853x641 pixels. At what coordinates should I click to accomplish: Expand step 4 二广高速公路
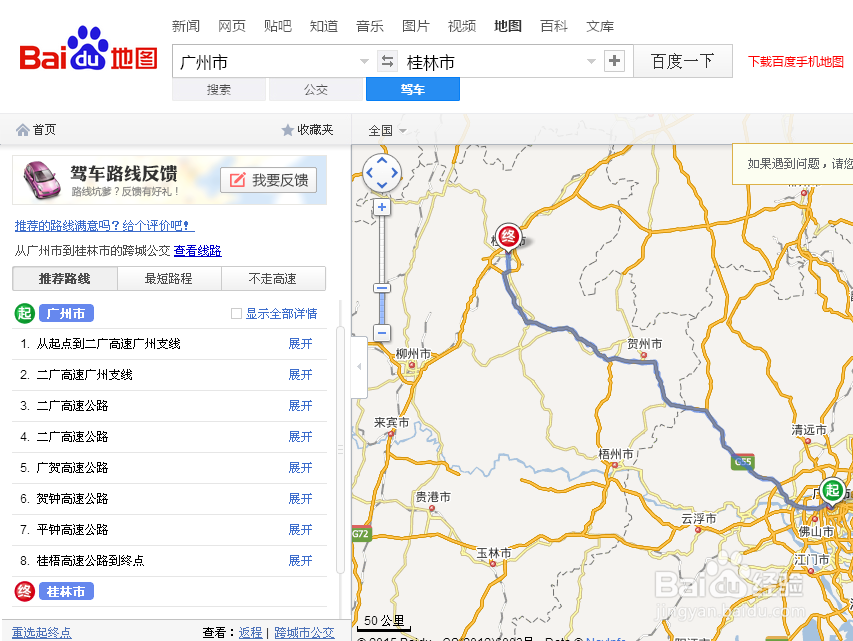click(300, 437)
